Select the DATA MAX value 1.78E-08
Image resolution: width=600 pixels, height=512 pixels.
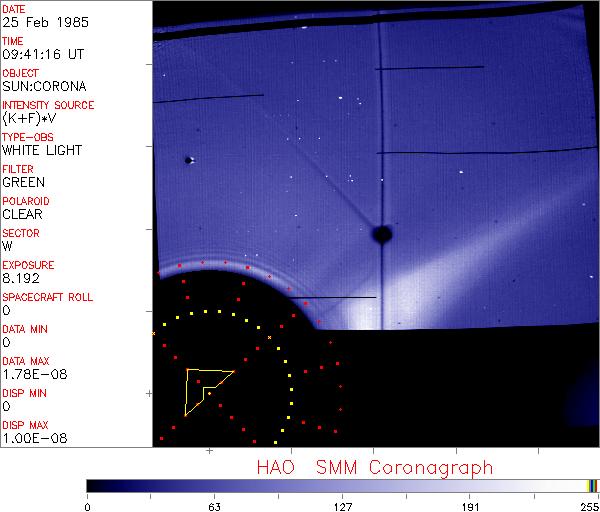point(30,375)
